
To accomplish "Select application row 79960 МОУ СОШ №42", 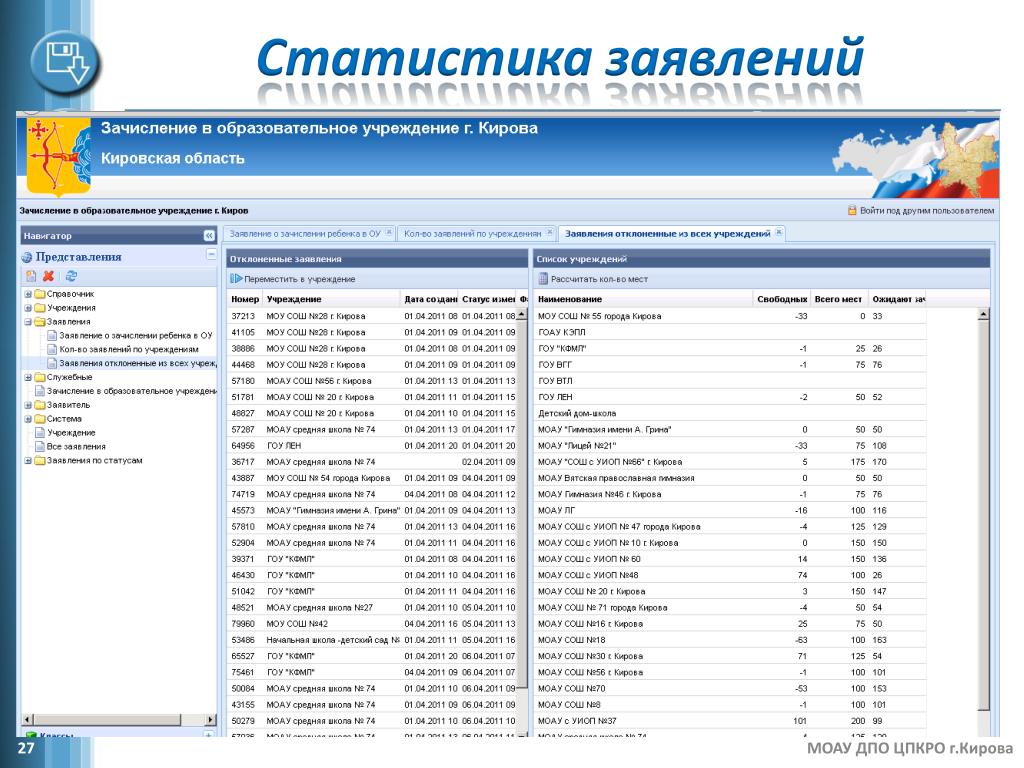I will 372,624.
